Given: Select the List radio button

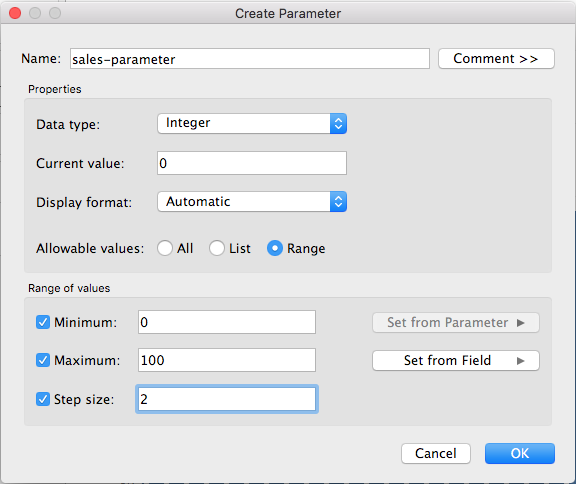Looking at the screenshot, I should point(217,248).
